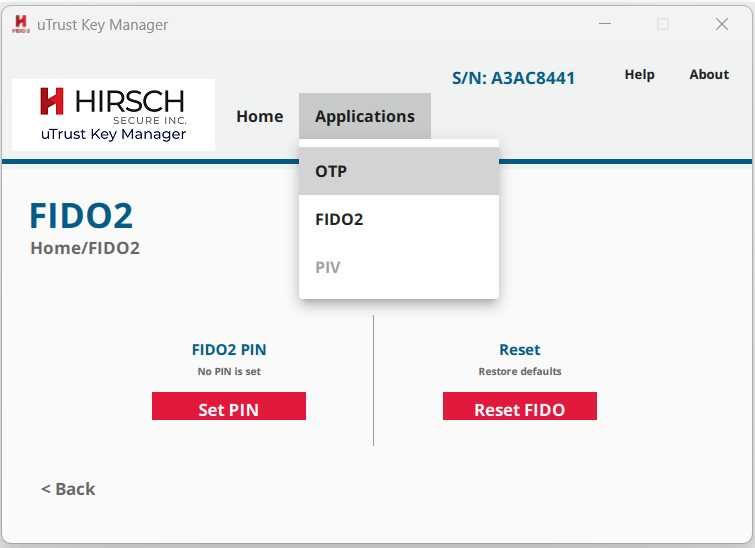The width and height of the screenshot is (755, 548).
Task: Close the uTrust Key Manager window
Action: tap(721, 24)
